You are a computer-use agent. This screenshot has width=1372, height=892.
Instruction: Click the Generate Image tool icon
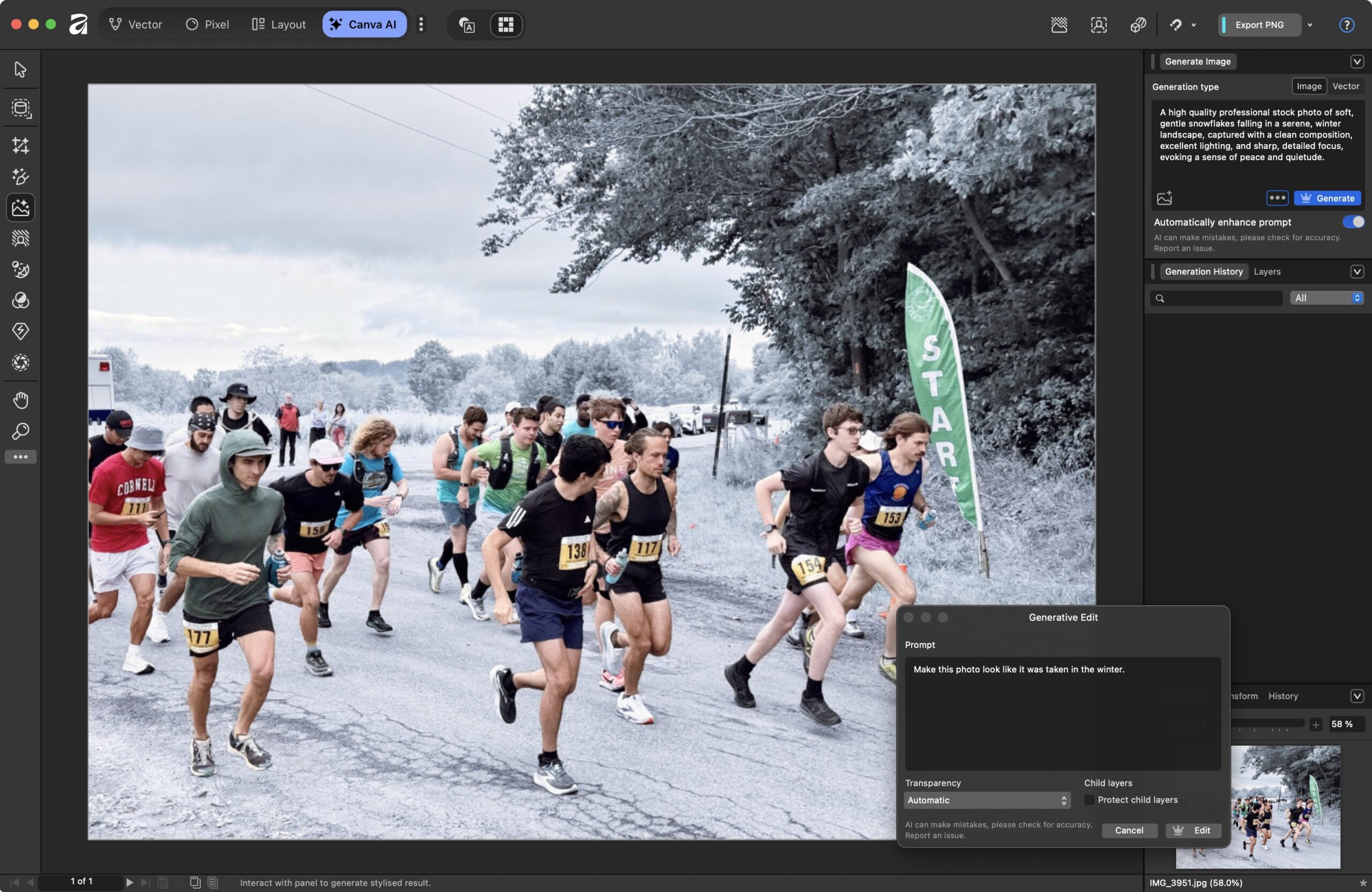20,207
